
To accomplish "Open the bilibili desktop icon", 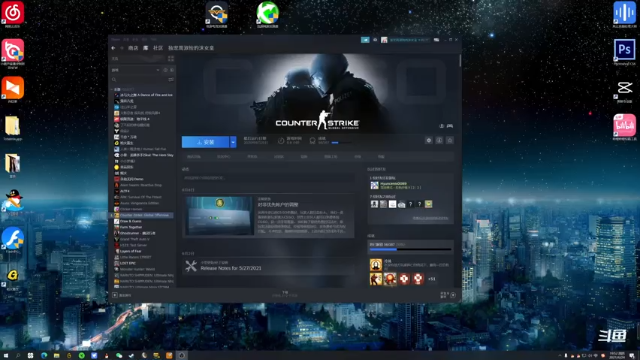I will 624,127.
